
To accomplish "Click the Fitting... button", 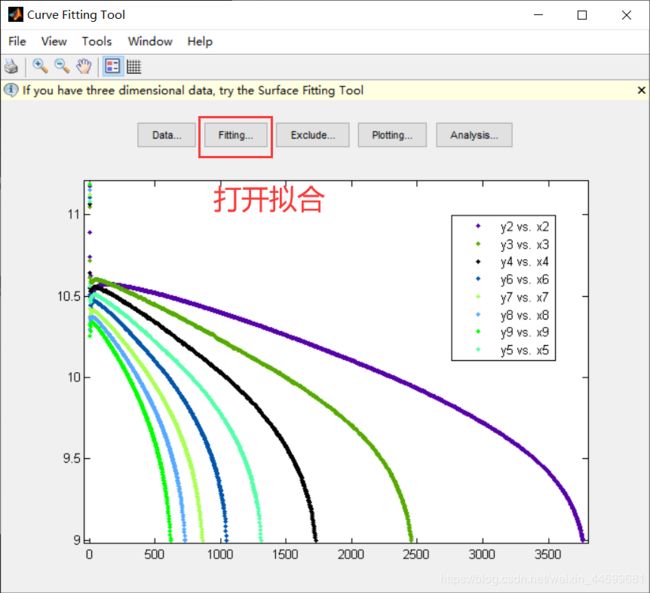I will 235,135.
